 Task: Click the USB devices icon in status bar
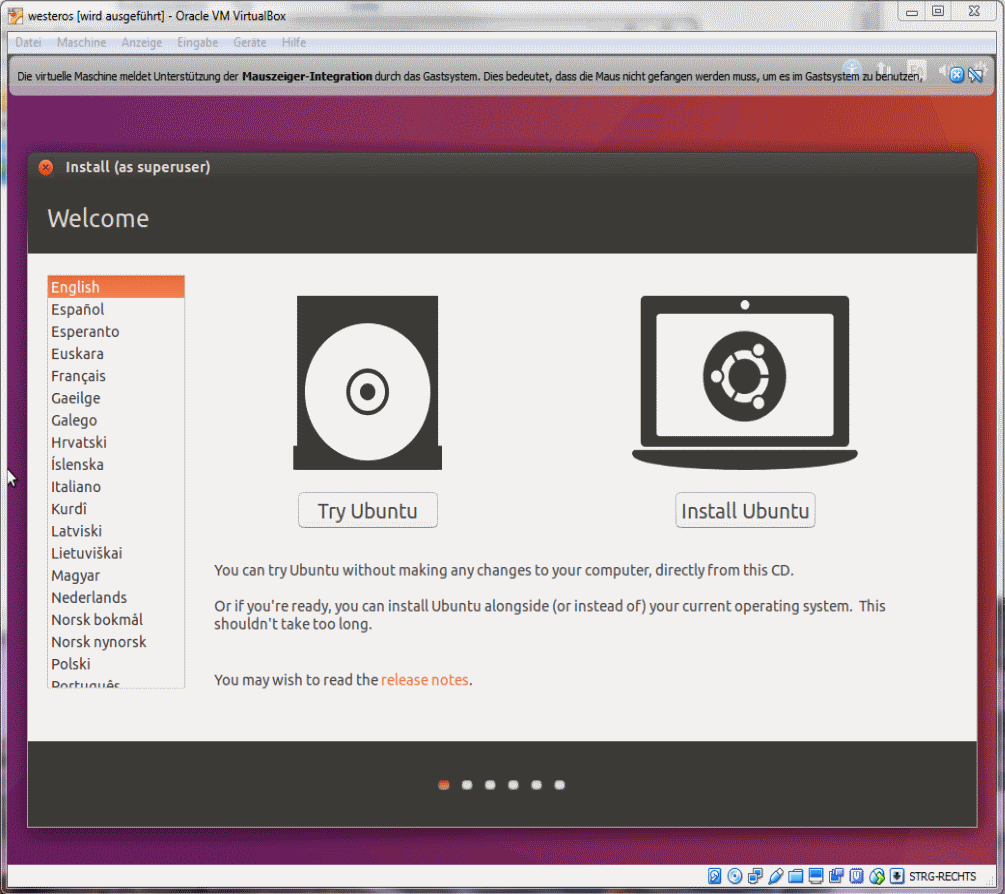(x=776, y=876)
